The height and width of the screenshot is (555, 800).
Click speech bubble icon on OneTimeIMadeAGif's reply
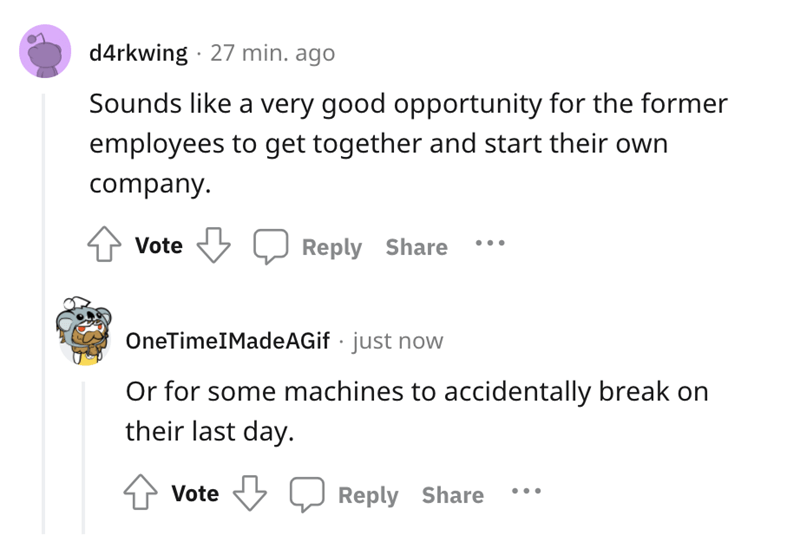pos(307,494)
